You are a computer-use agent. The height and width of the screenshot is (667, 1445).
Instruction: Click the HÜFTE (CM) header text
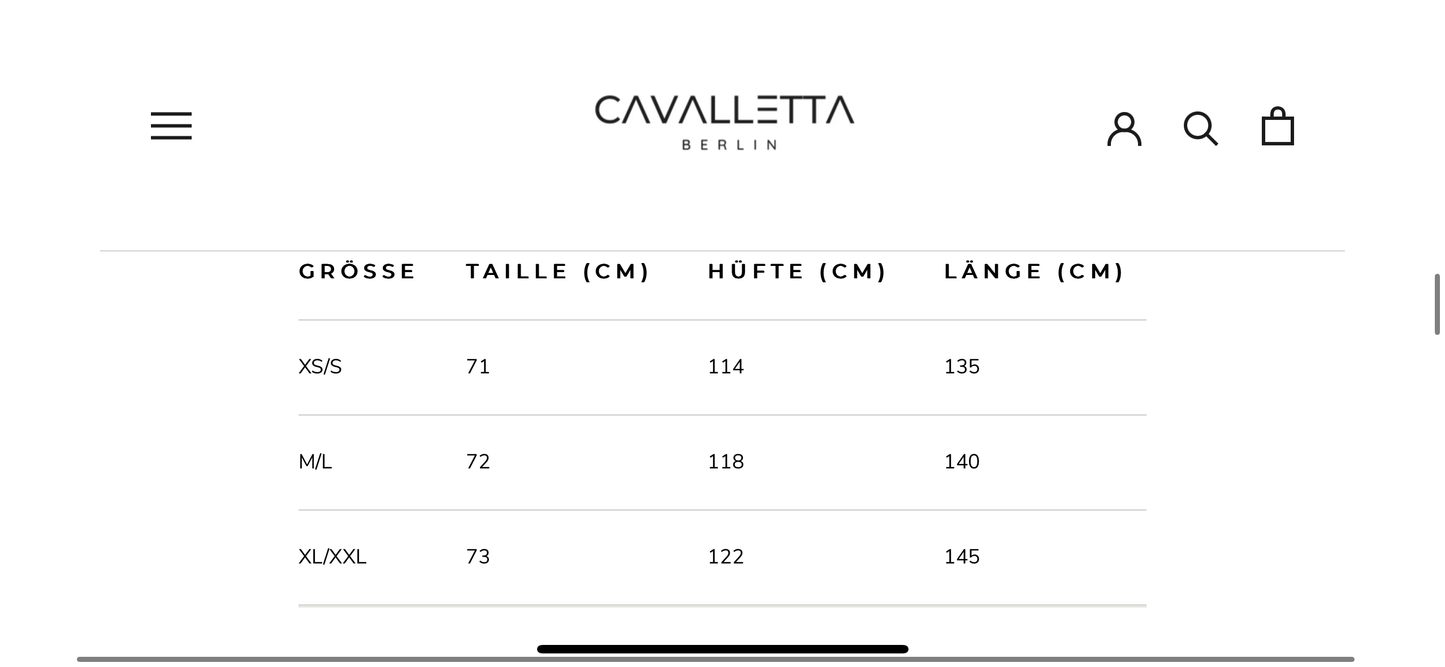(797, 270)
